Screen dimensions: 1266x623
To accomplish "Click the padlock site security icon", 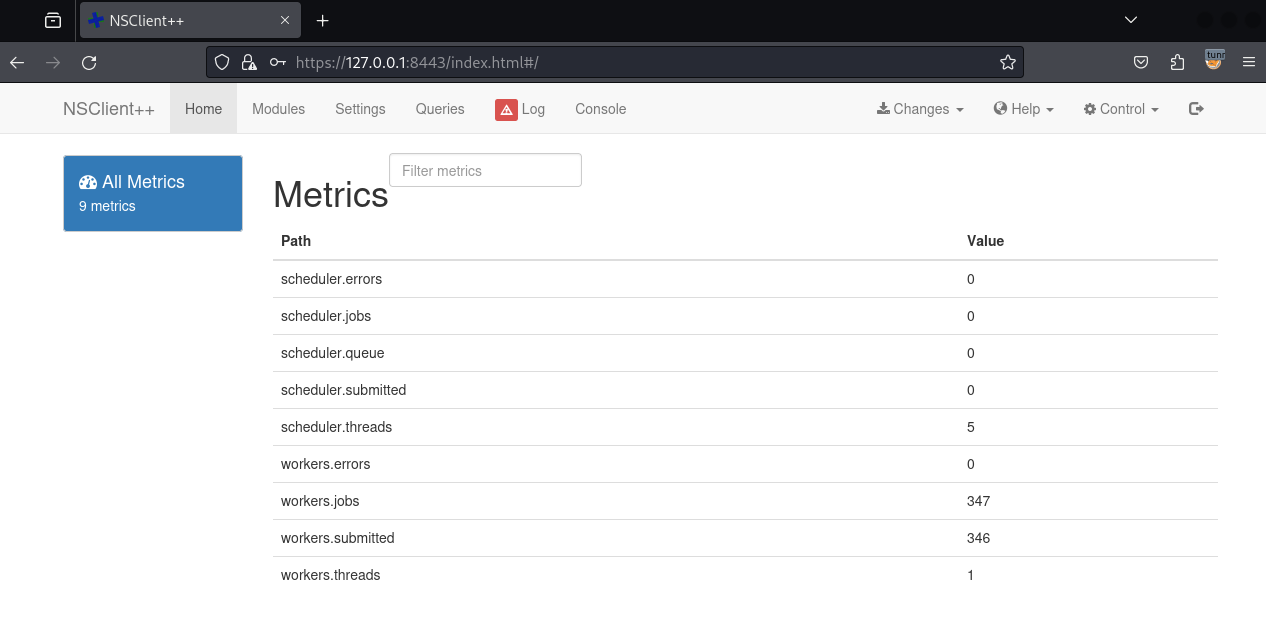I will click(249, 63).
